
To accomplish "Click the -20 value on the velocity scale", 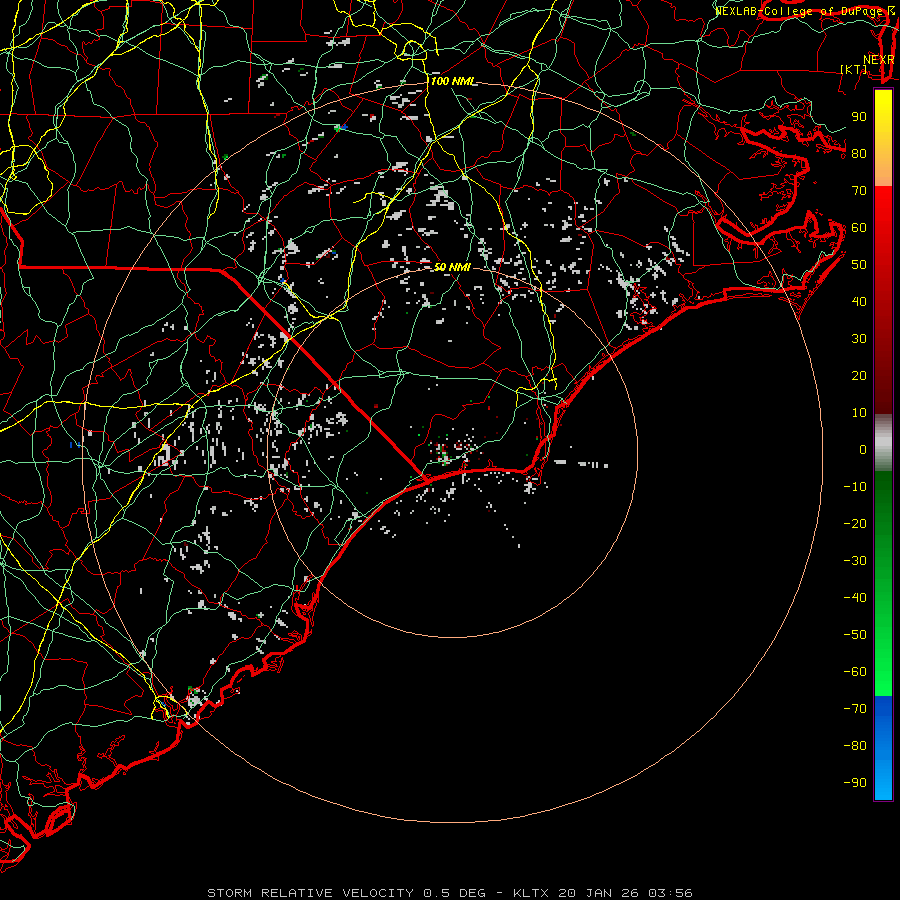I will click(855, 524).
